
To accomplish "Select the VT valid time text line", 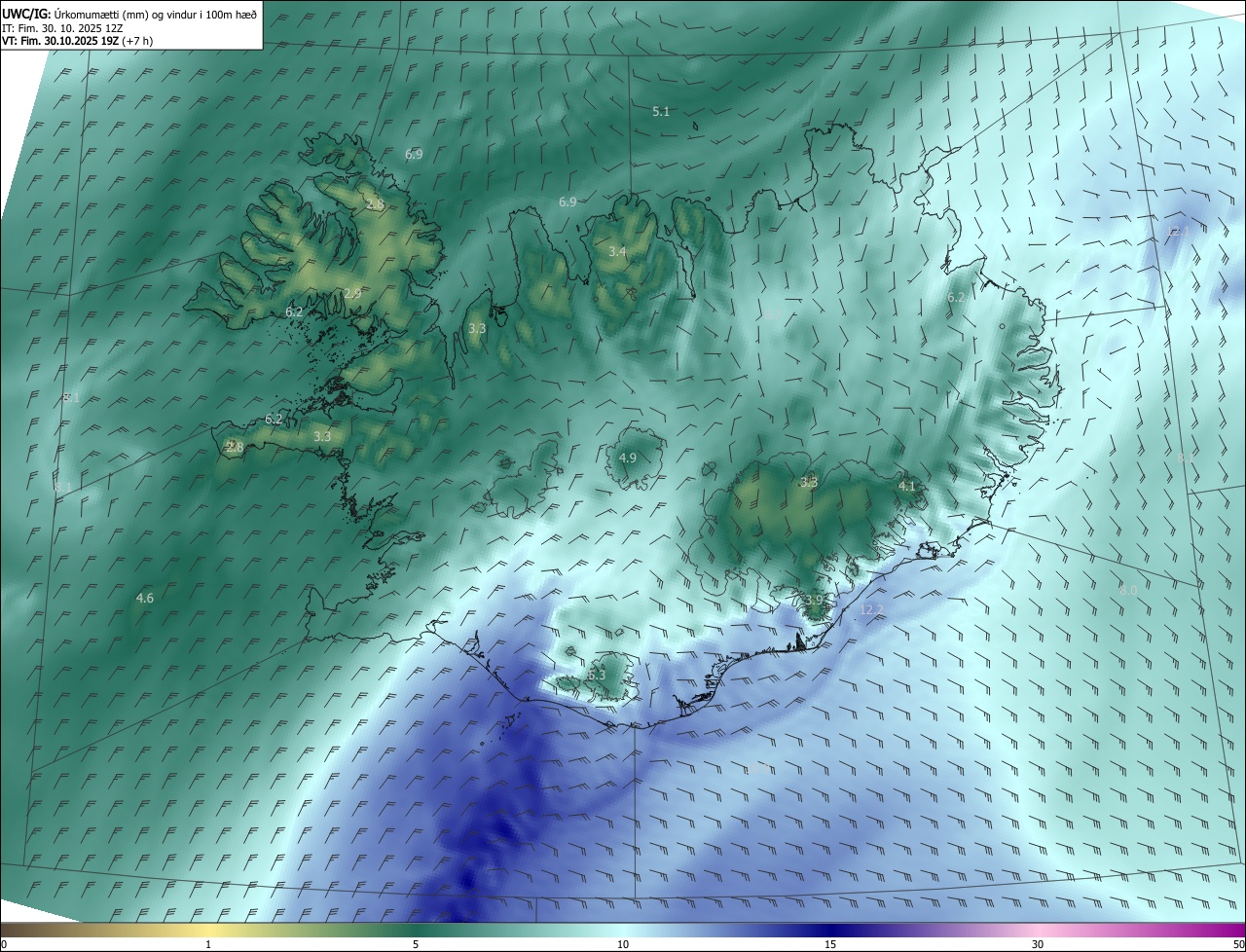I will [x=77, y=41].
